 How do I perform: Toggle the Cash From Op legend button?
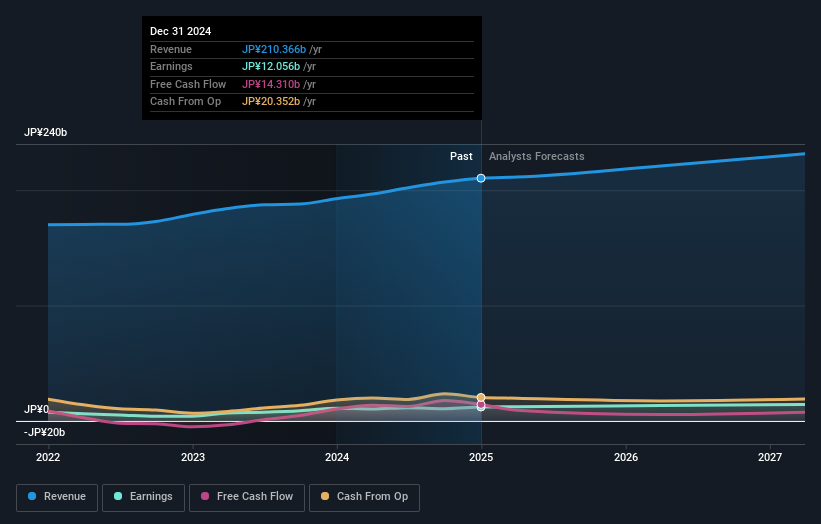click(364, 497)
